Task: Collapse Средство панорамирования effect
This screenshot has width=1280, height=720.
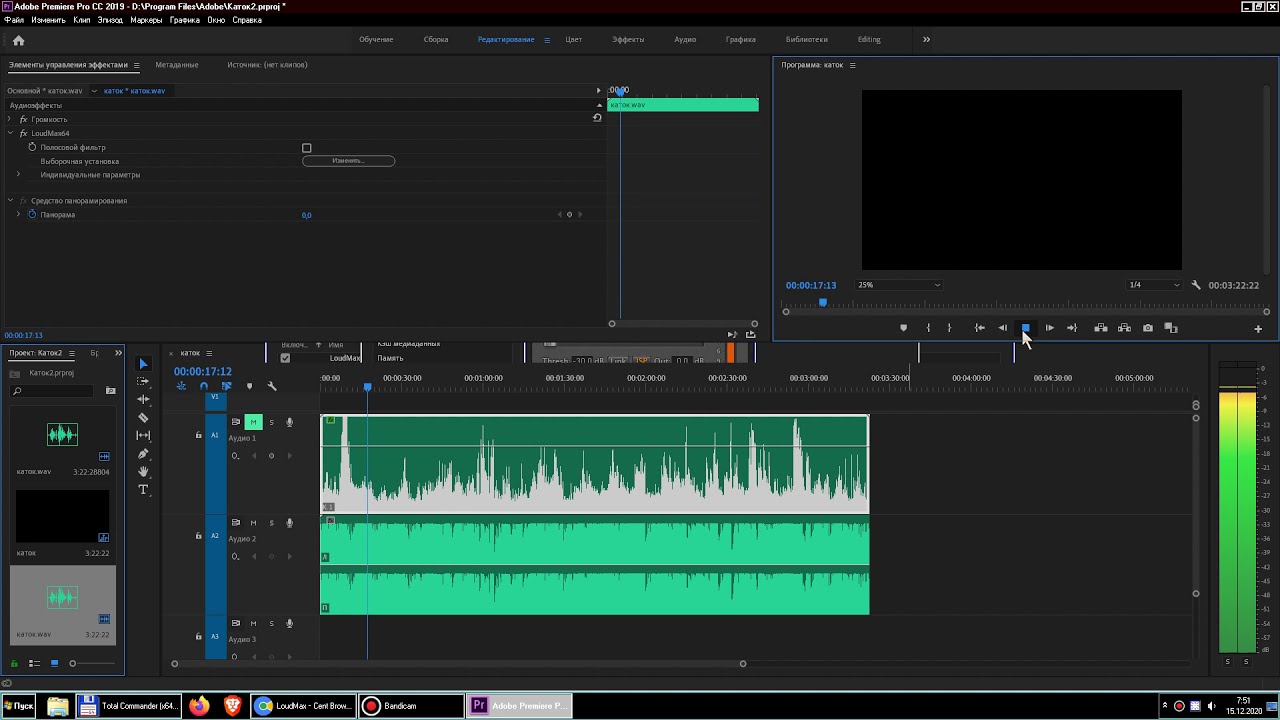Action: click(x=10, y=201)
